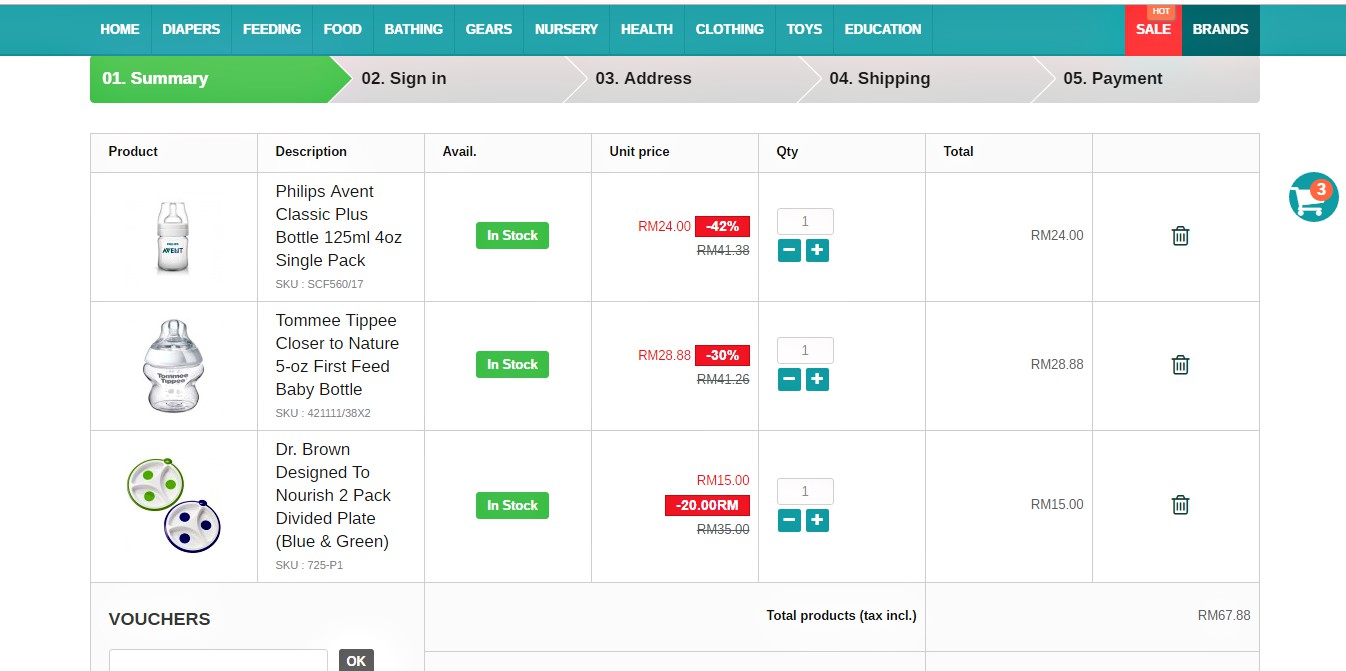Screen dimensions: 1346x671
Task: Click In Stock badge for Philips Avent
Action: click(x=512, y=236)
